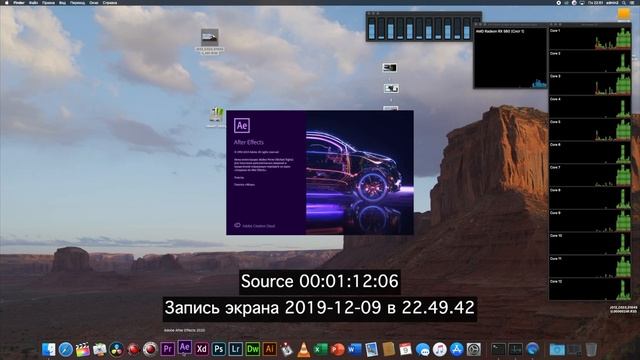Screen dimensions: 640x360
Task: Launch Adobe Xd from the Dock
Action: (x=202, y=349)
